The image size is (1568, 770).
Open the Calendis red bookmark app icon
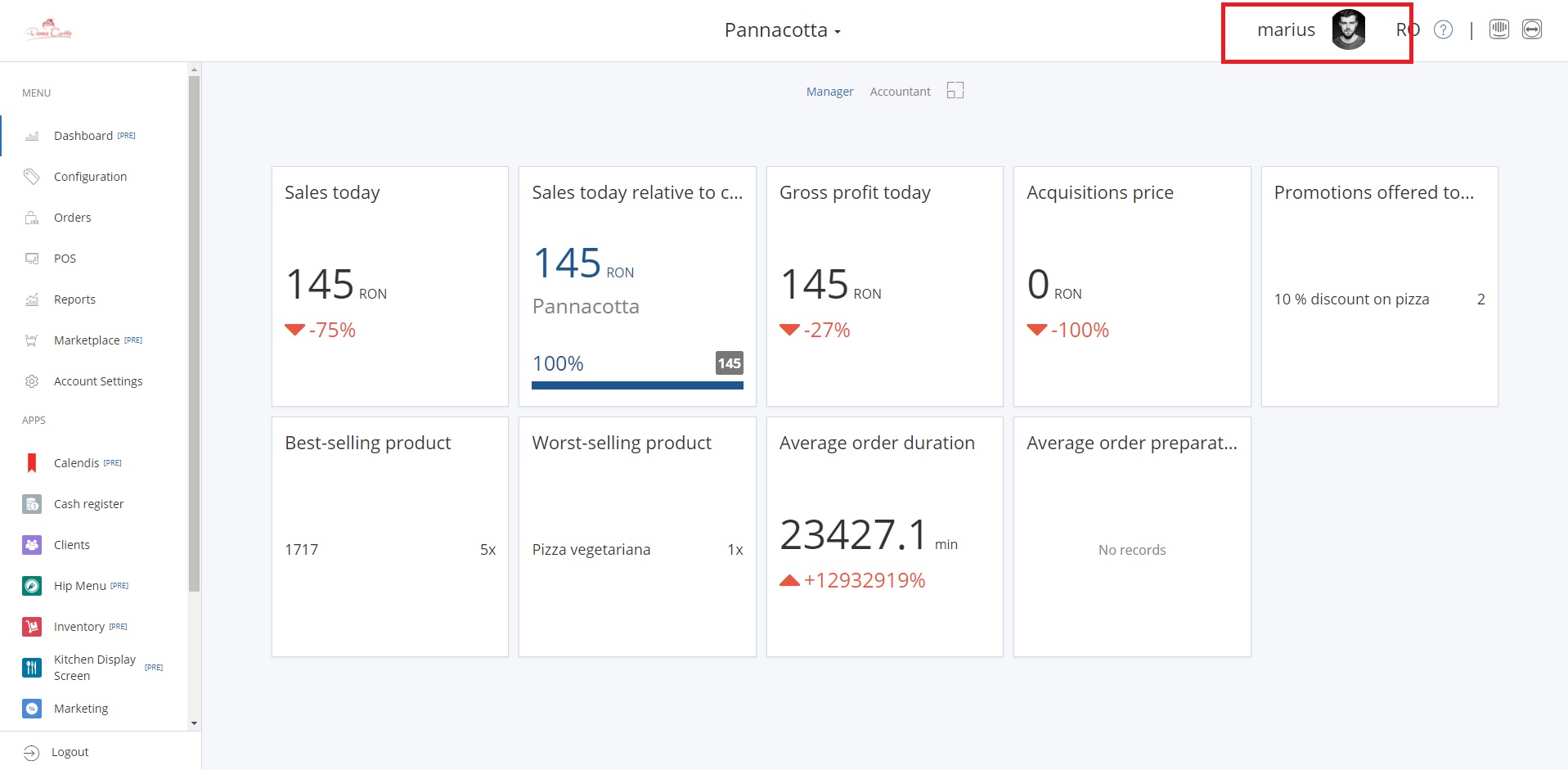32,463
